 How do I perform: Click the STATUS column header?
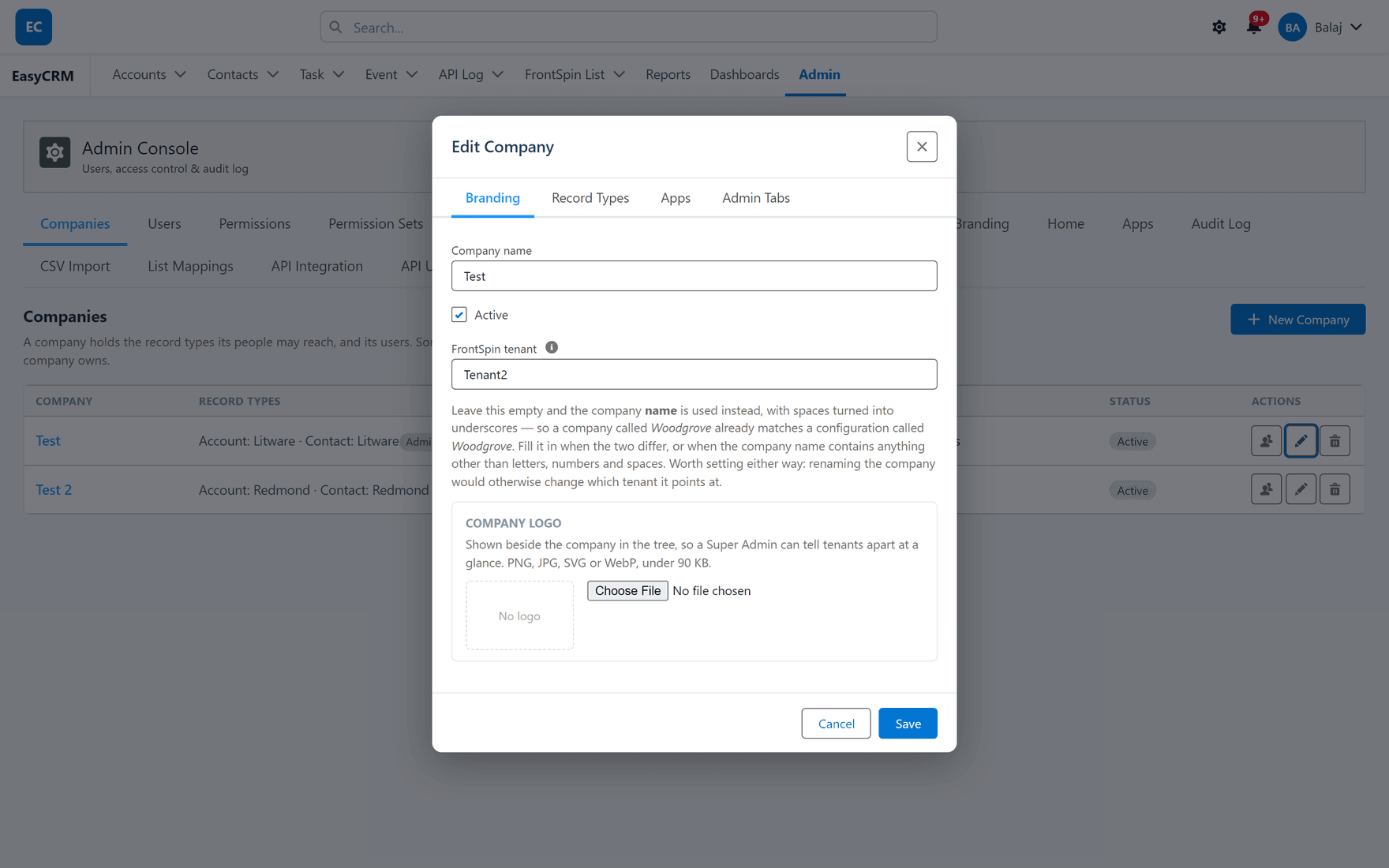click(1129, 401)
